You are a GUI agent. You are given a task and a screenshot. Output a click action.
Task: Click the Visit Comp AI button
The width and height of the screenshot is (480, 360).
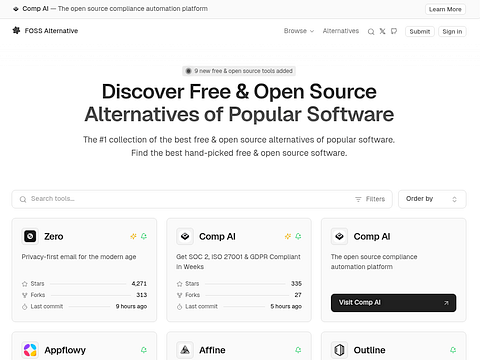click(393, 303)
